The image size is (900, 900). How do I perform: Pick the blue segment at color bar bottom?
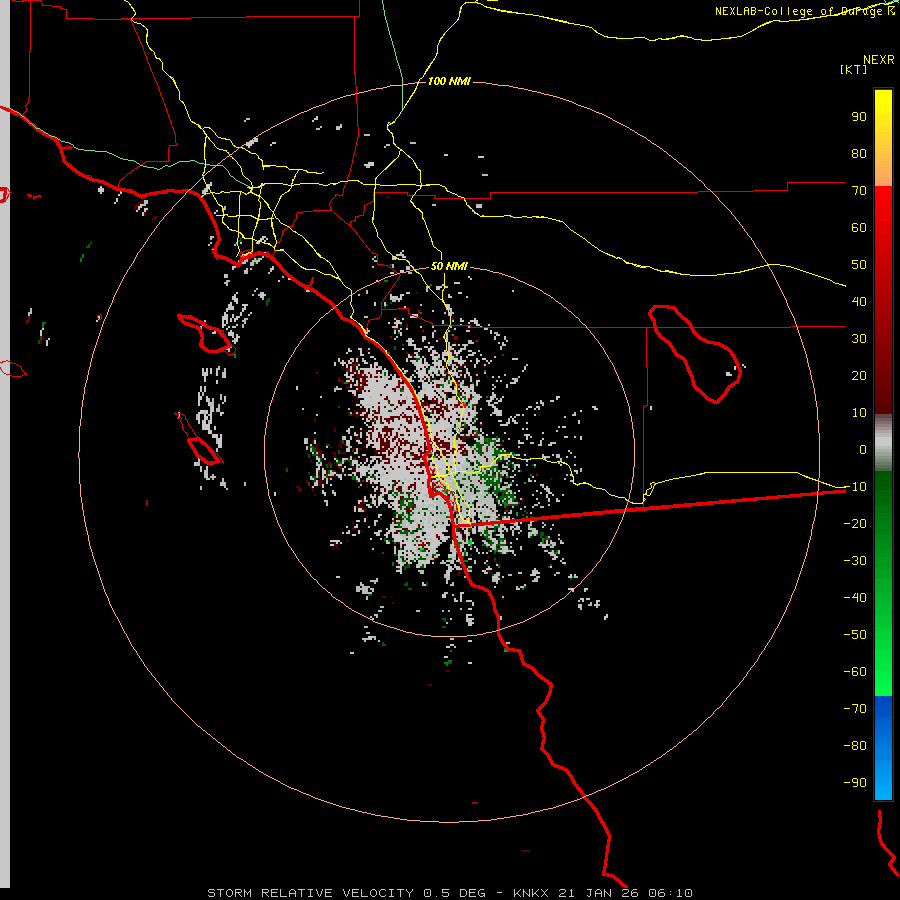click(x=883, y=747)
